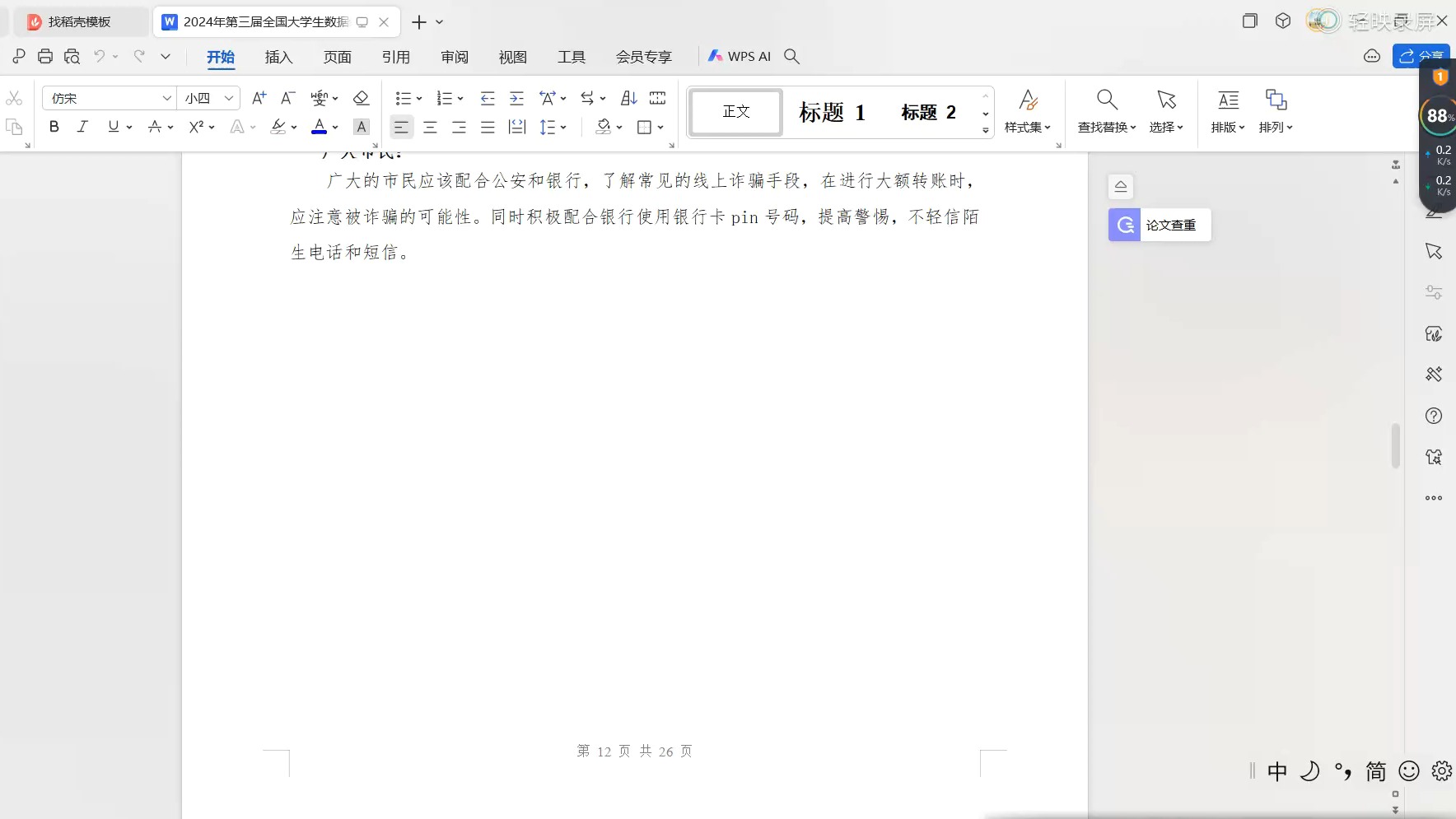
Task: Select the format painter tool
Action: (14, 128)
